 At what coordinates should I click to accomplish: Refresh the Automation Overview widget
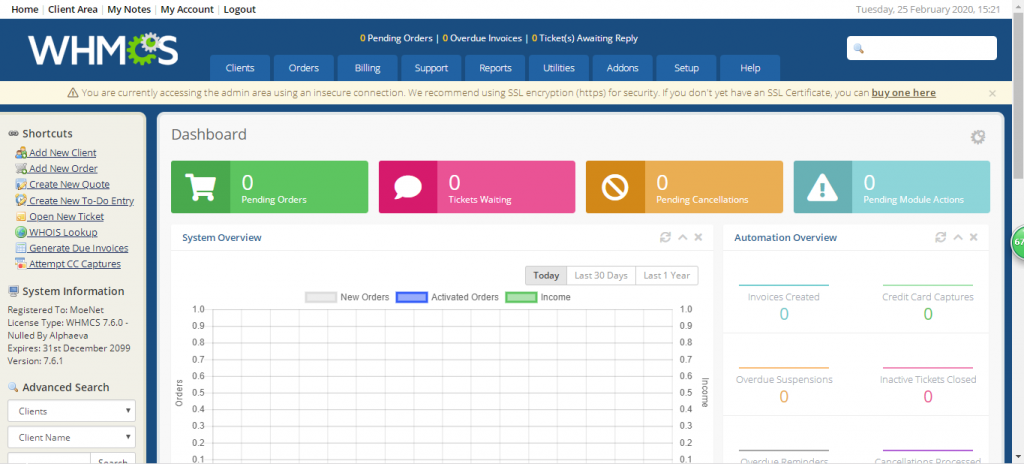coord(940,237)
